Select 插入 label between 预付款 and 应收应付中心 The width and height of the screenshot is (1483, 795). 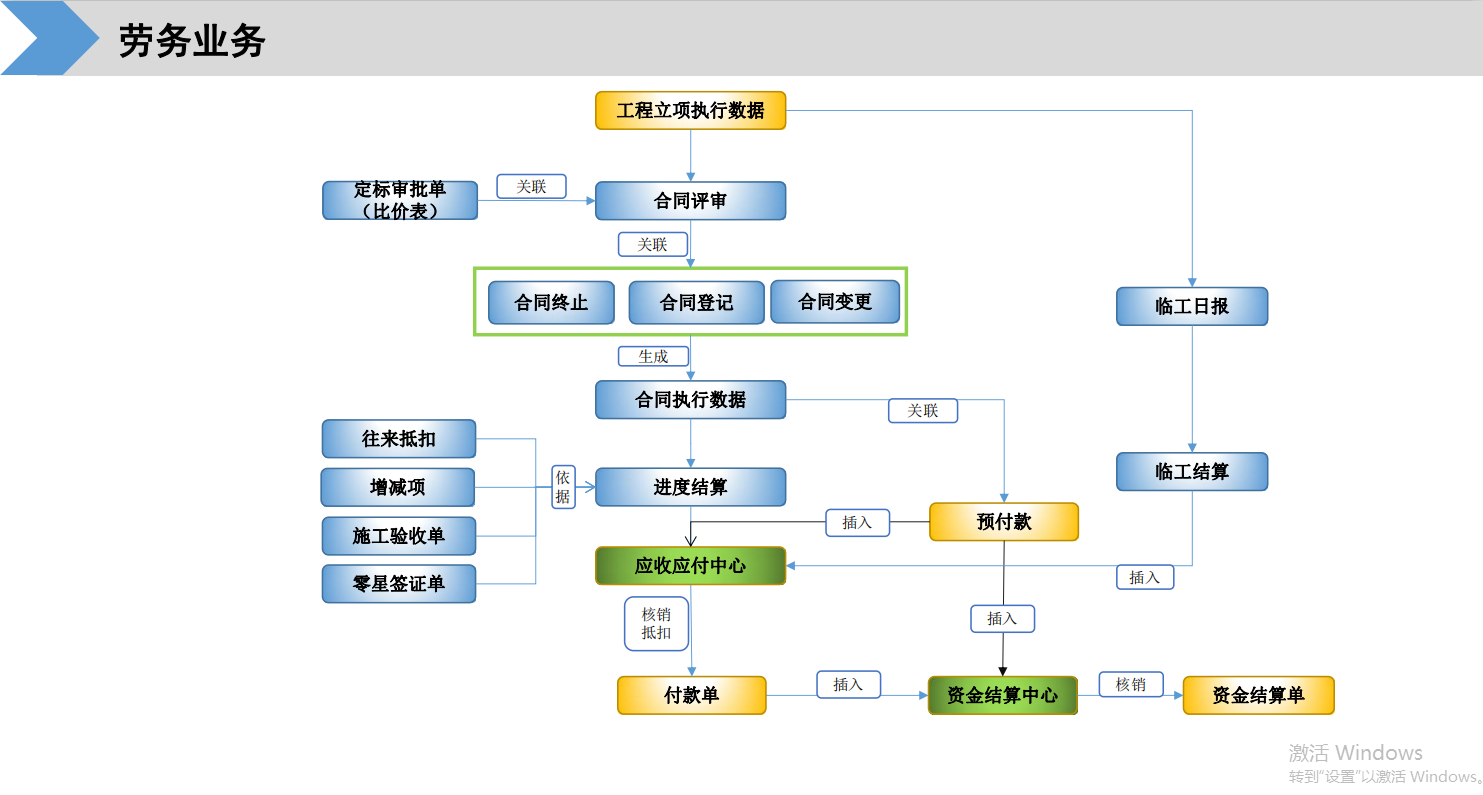tap(857, 522)
